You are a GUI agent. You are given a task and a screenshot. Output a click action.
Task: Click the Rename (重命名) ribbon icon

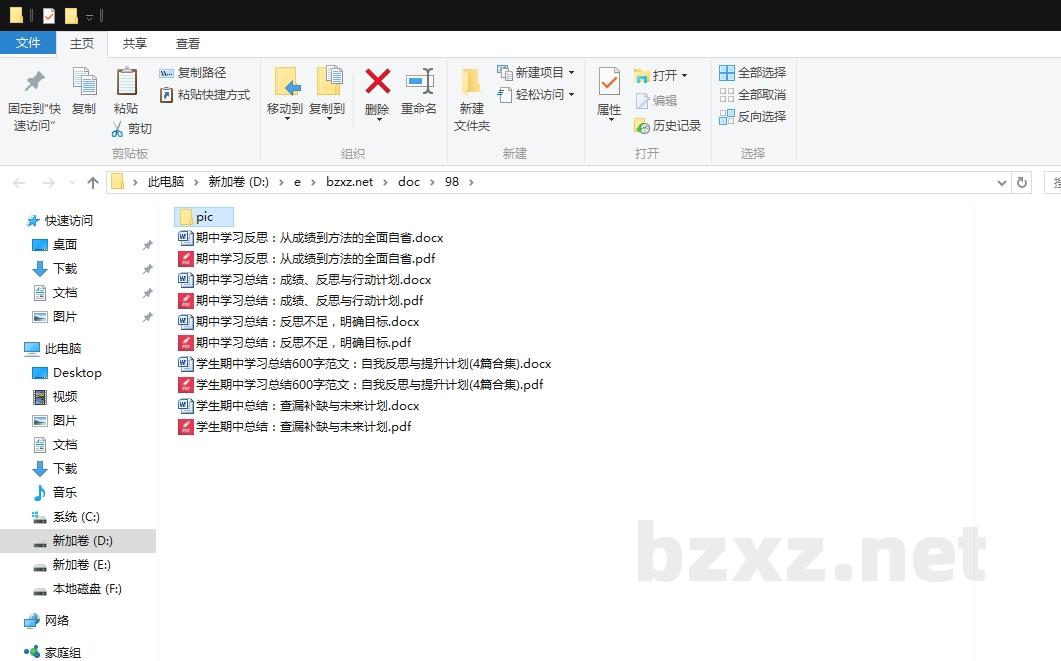pos(419,82)
